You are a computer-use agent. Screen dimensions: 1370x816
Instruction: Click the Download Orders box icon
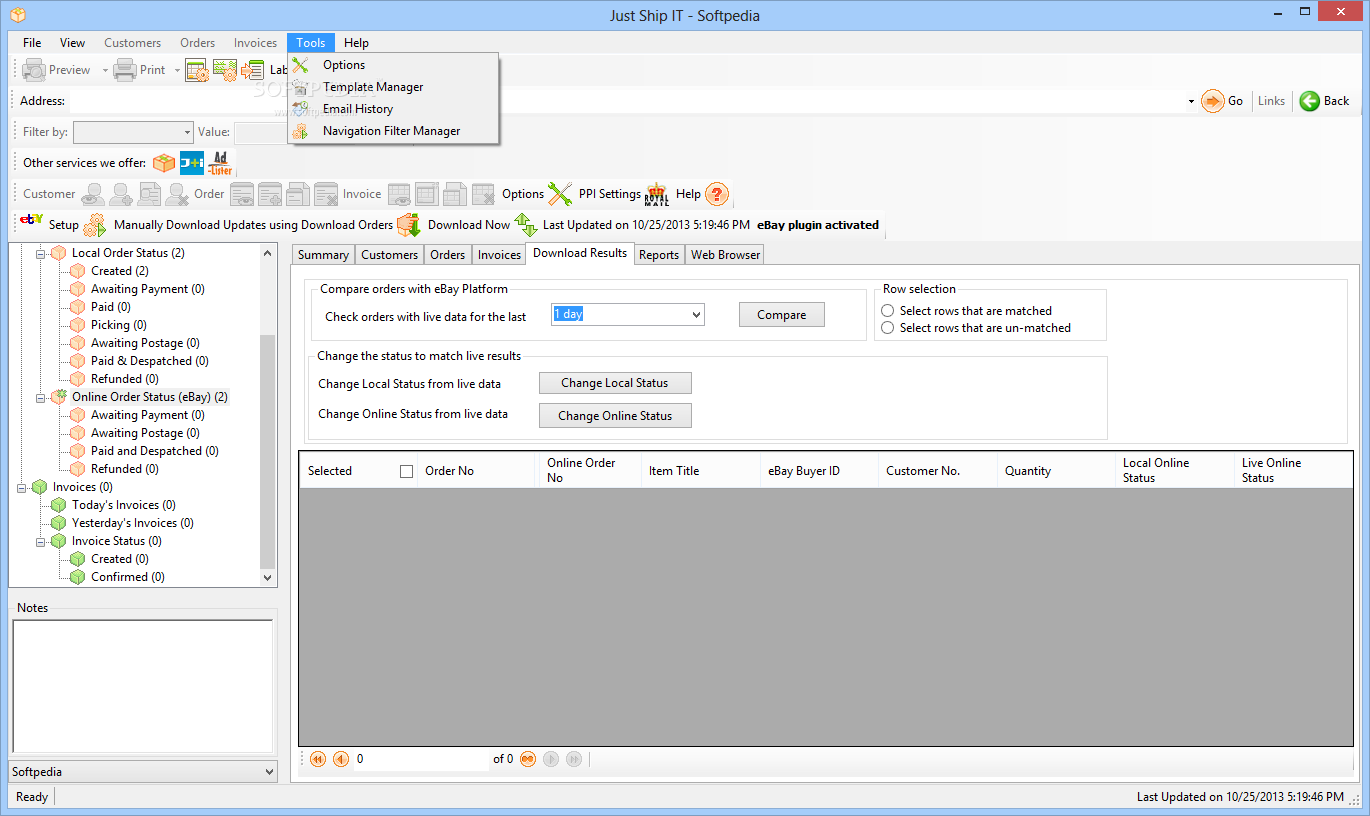409,225
